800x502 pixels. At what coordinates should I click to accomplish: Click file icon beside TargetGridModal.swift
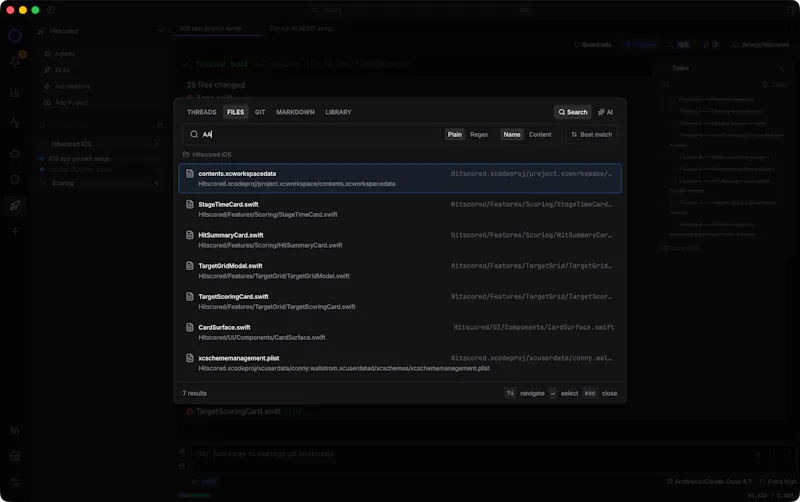tap(190, 265)
